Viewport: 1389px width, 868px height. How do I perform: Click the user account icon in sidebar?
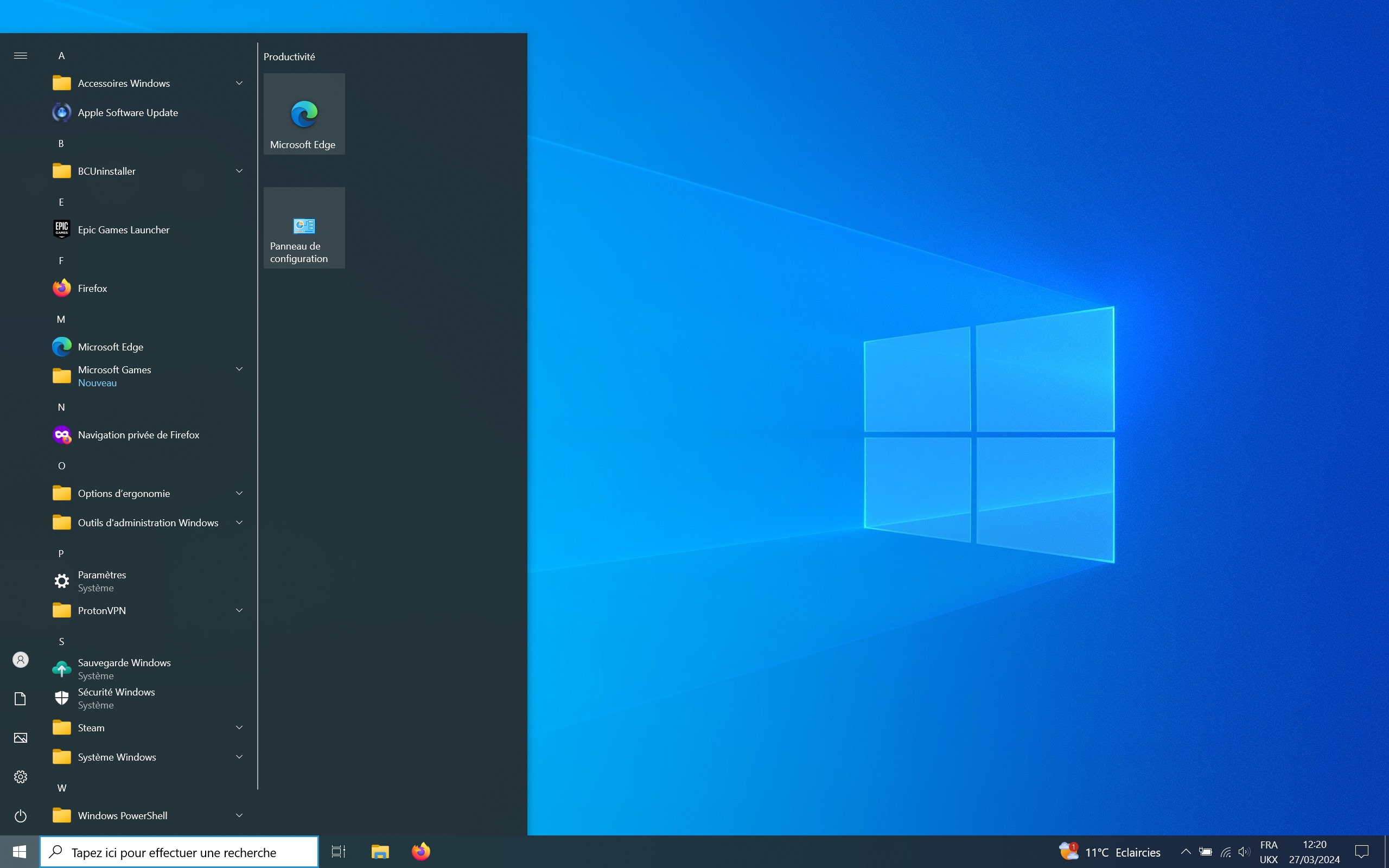(21, 660)
